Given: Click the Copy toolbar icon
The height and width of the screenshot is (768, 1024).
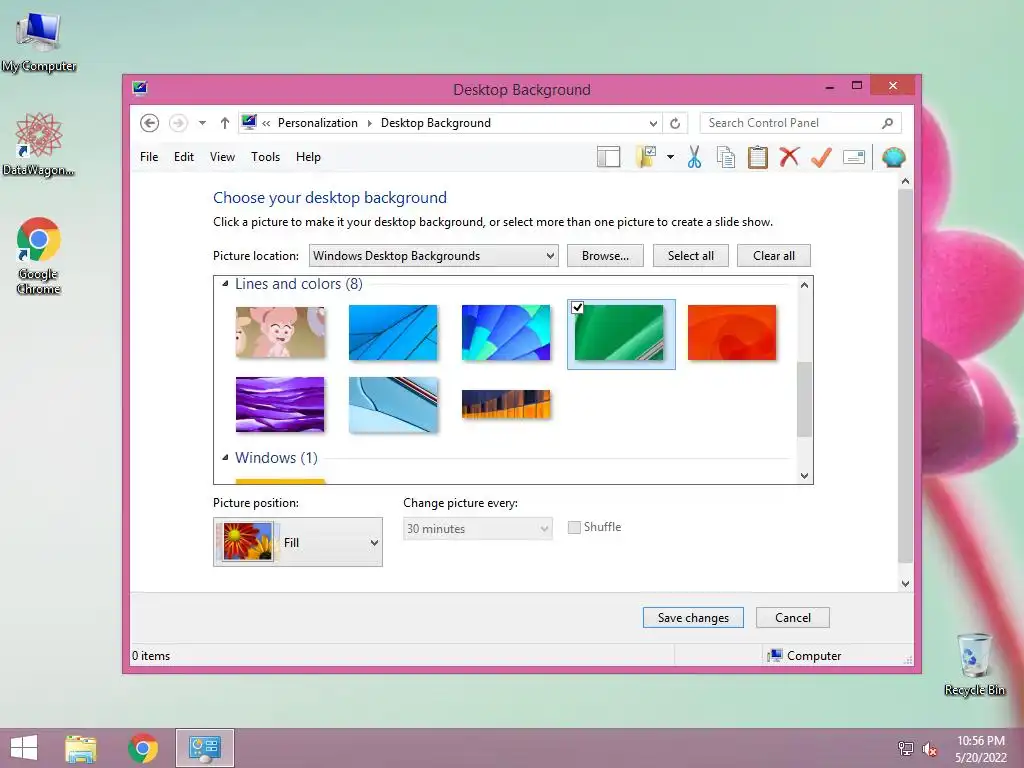Looking at the screenshot, I should (726, 157).
